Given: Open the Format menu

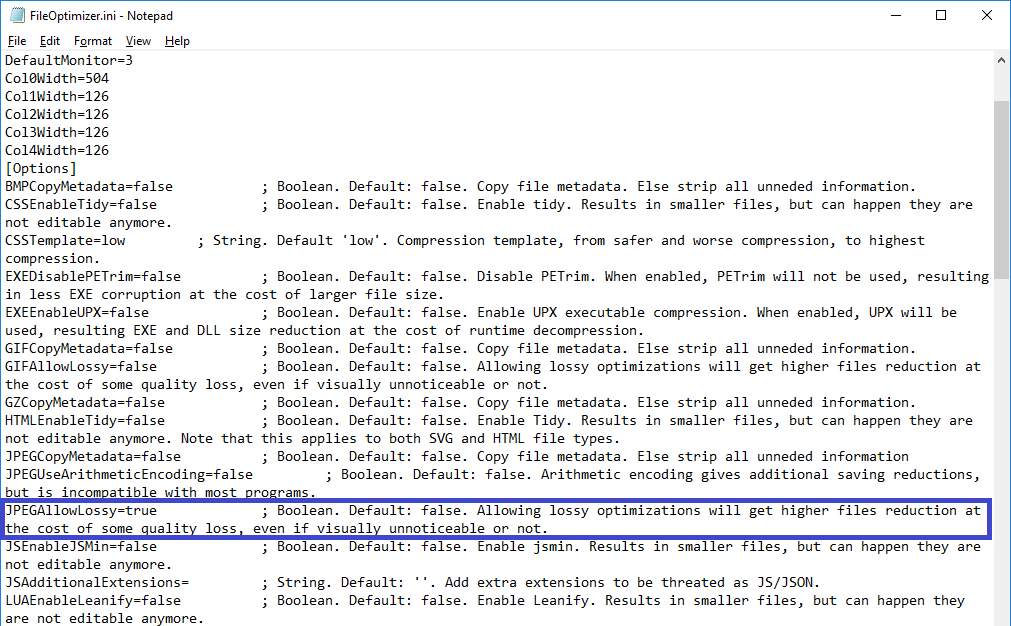Looking at the screenshot, I should [x=93, y=41].
